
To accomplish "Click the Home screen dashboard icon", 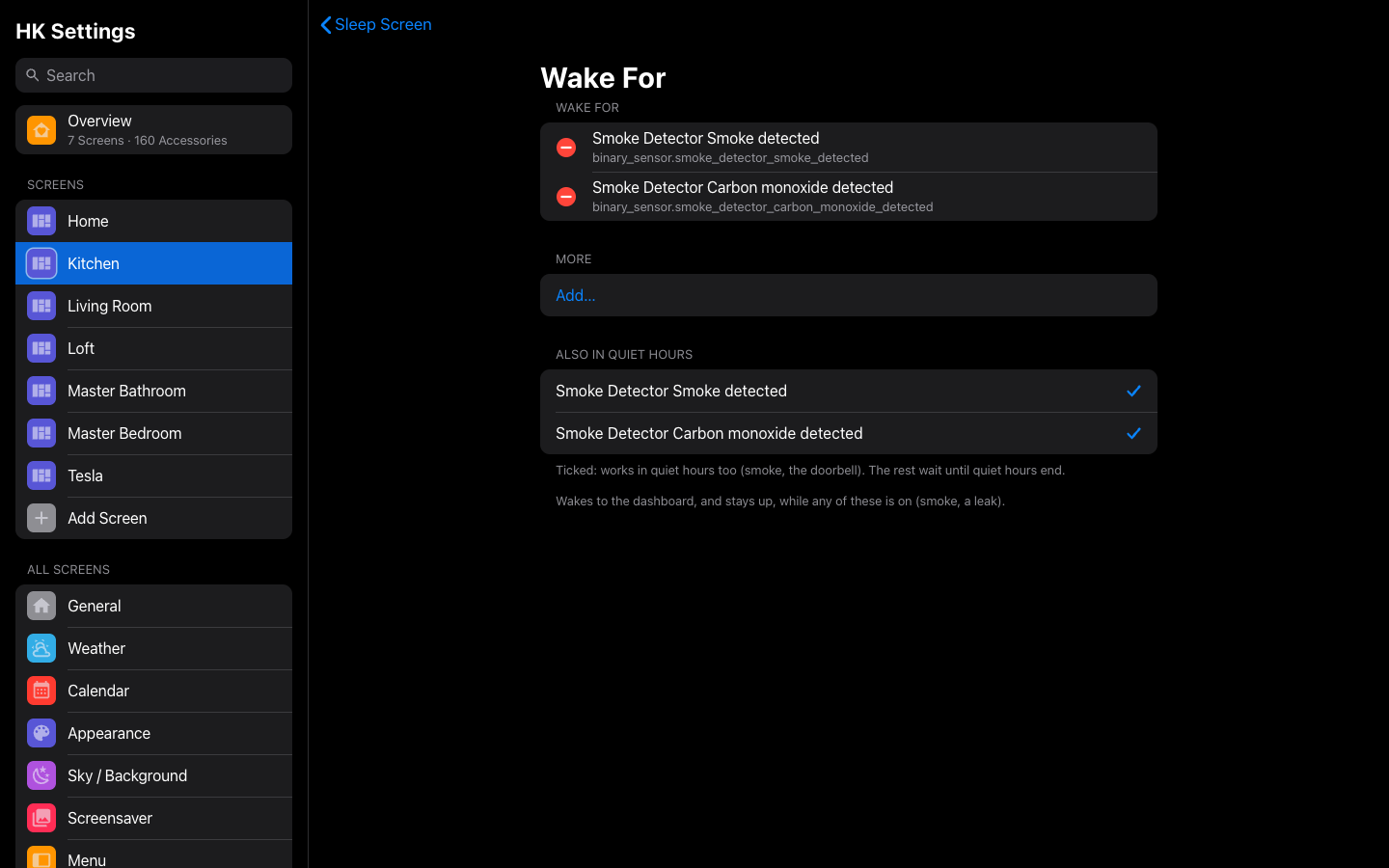I will pos(41,221).
